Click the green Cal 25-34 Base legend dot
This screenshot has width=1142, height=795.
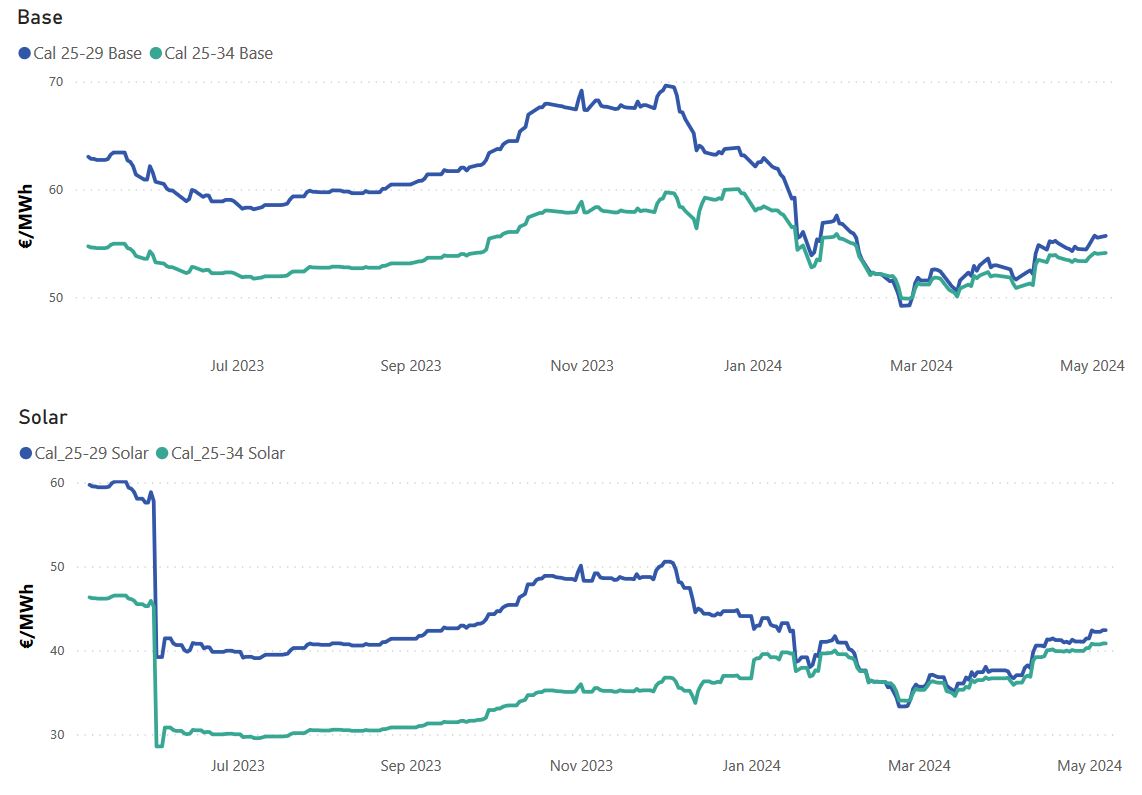(x=155, y=53)
